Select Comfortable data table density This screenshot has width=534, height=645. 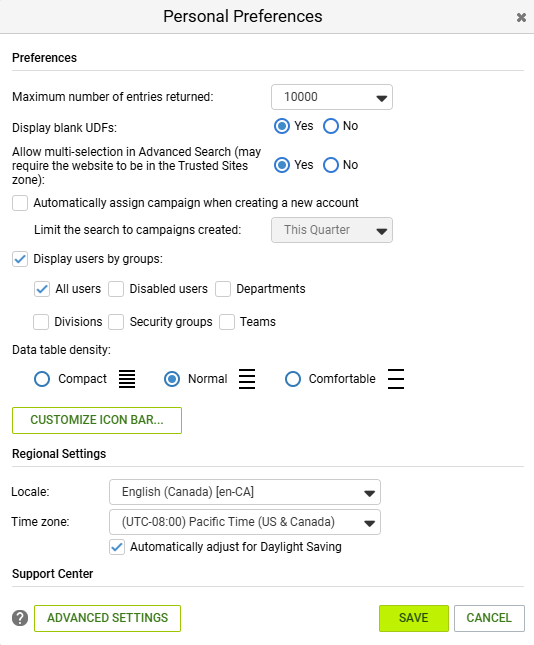pyautogui.click(x=293, y=379)
